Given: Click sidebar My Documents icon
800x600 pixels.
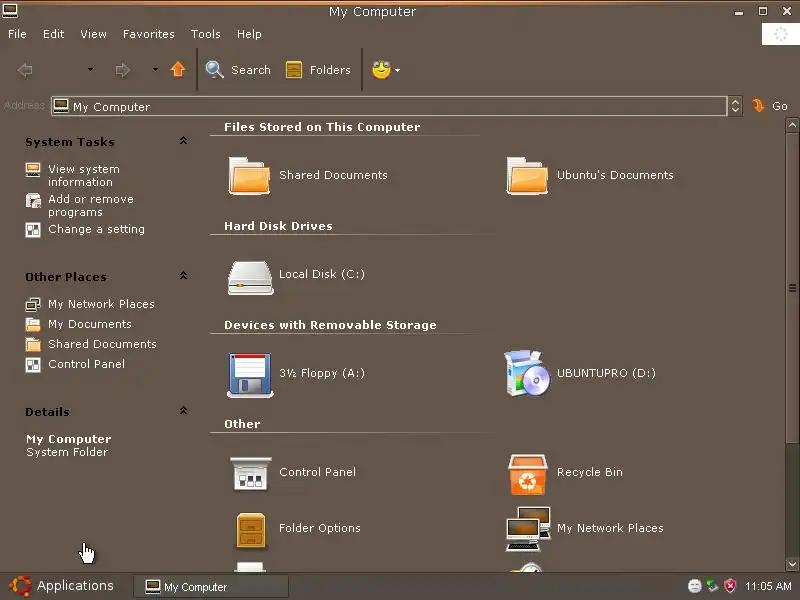Looking at the screenshot, I should [33, 324].
